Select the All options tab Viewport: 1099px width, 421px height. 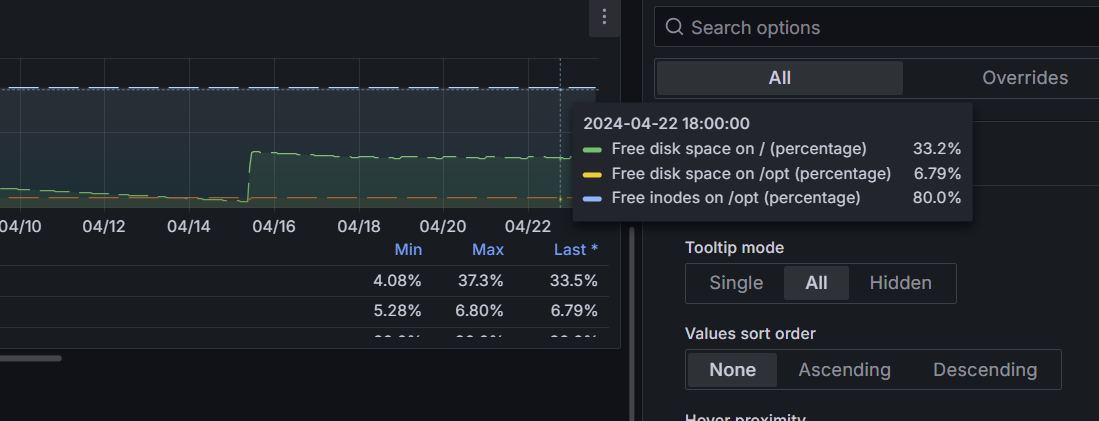pyautogui.click(x=779, y=78)
